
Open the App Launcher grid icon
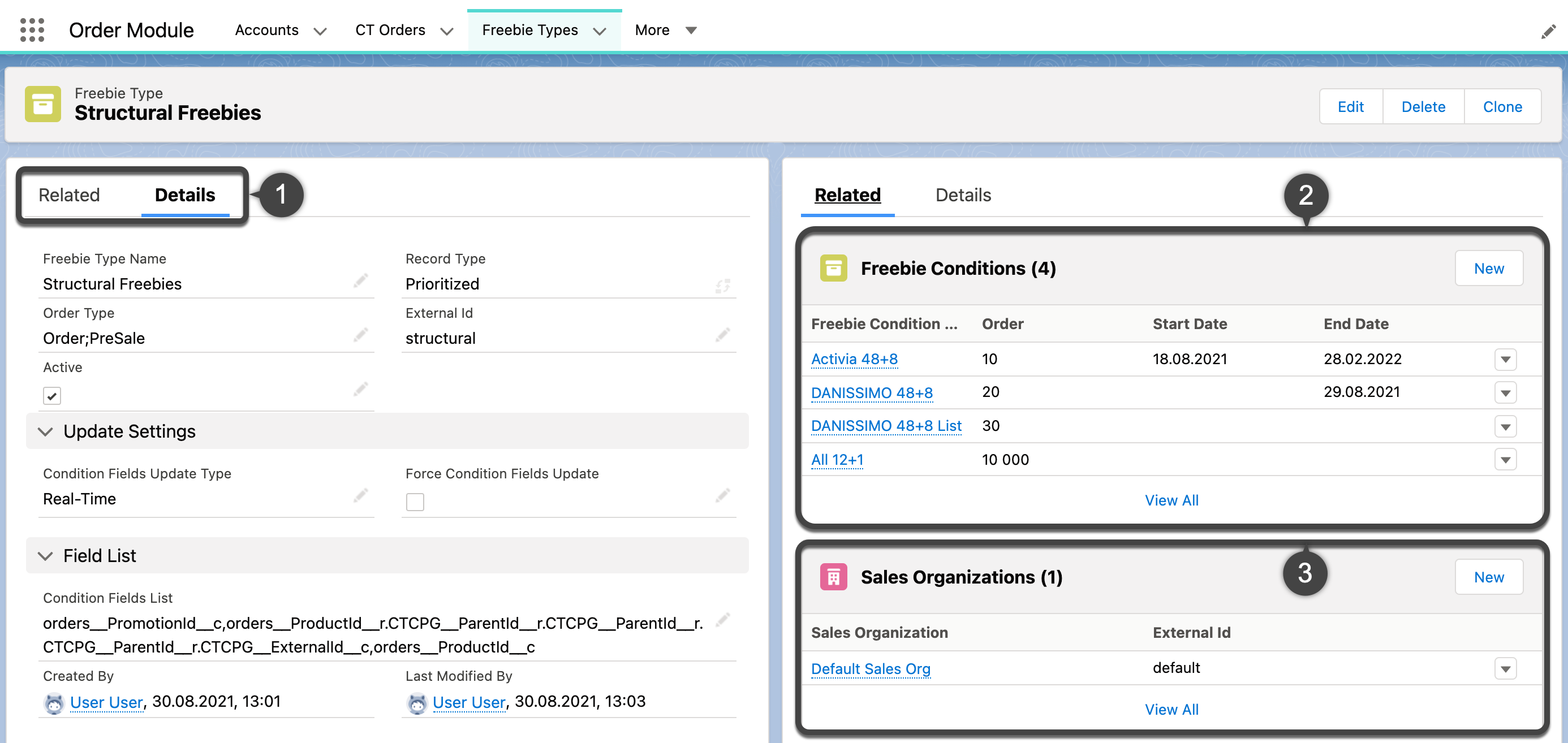(32, 29)
